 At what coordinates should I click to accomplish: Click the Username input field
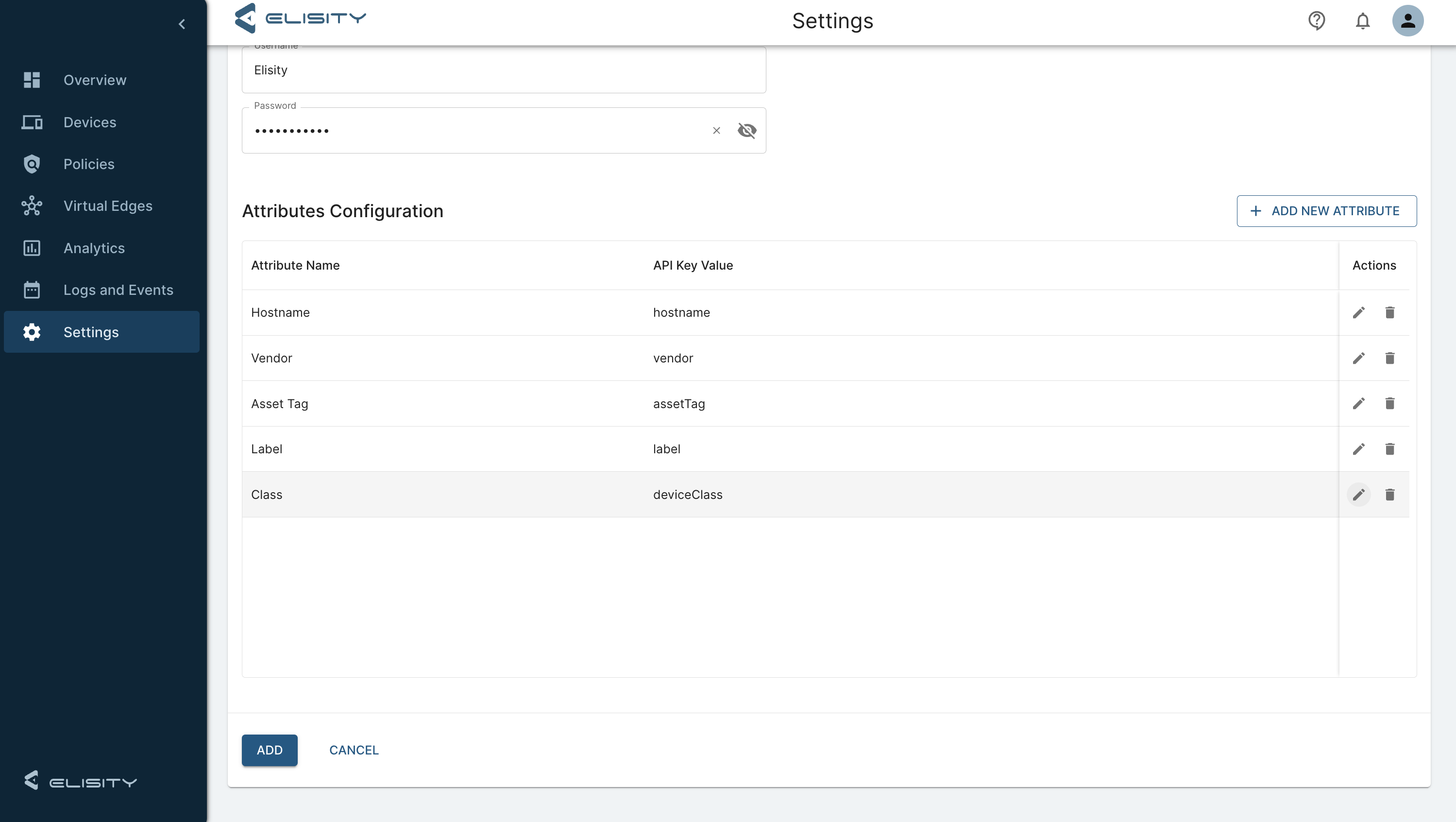504,69
